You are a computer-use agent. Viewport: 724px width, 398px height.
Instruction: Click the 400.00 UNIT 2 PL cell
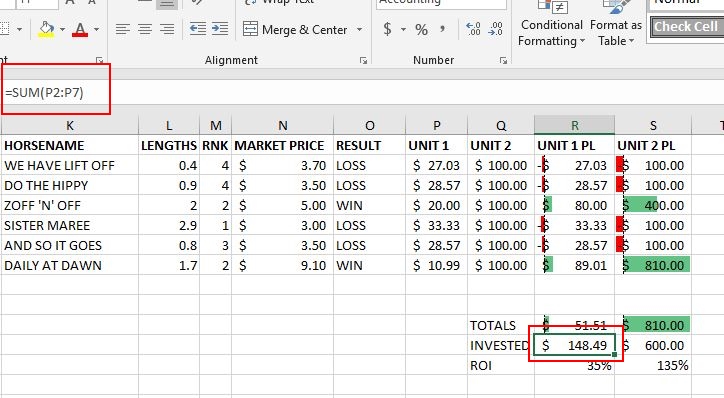(x=653, y=205)
